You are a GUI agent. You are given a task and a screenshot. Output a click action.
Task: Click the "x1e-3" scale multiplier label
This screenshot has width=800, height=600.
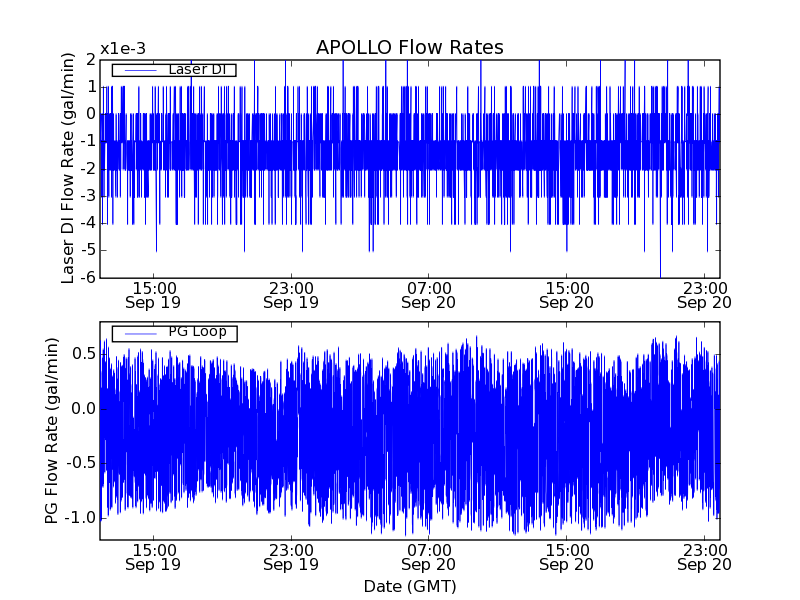click(x=123, y=49)
